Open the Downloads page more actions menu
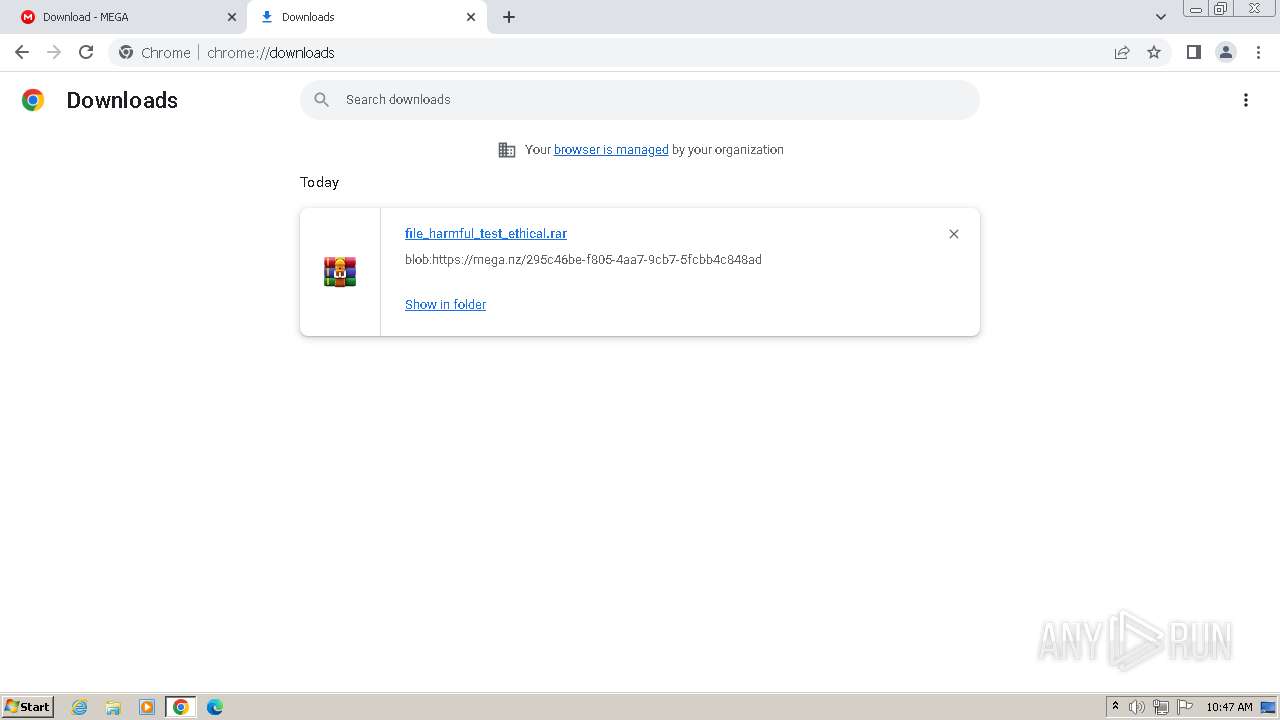This screenshot has height=720, width=1280. click(1246, 100)
